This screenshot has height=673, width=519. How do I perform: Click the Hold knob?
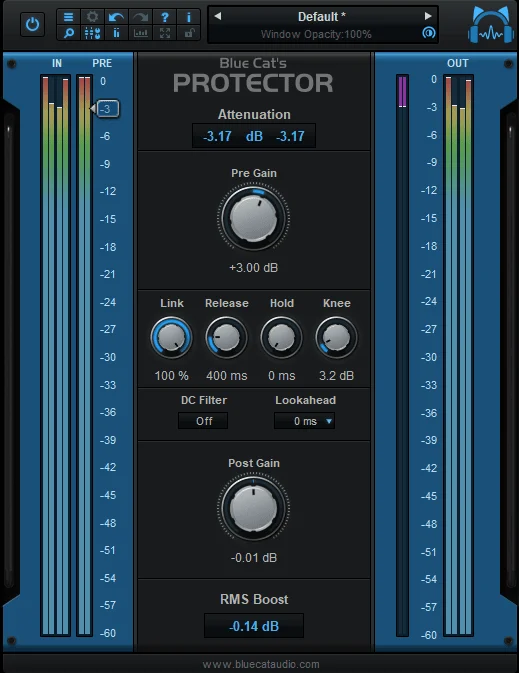(281, 338)
